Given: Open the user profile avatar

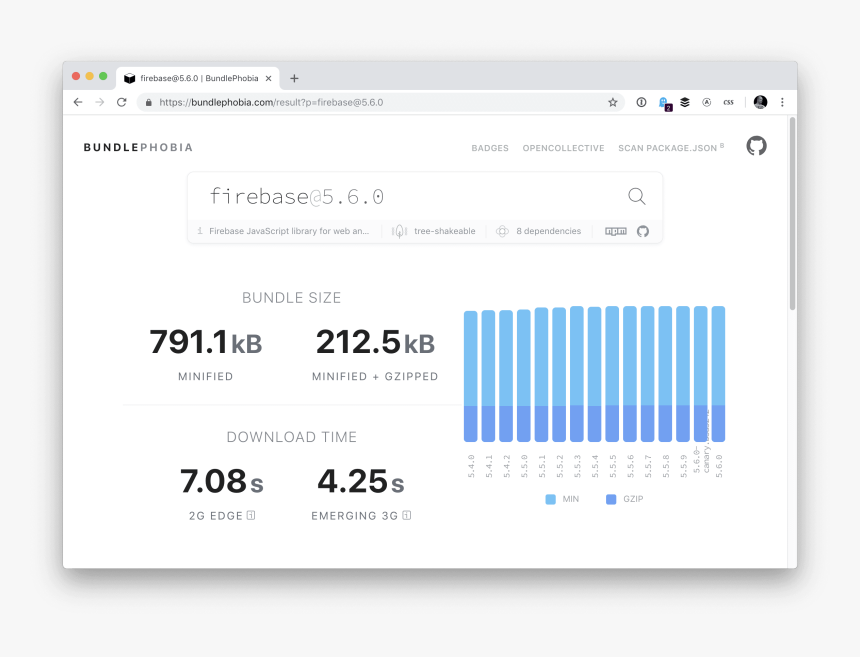Looking at the screenshot, I should point(760,102).
